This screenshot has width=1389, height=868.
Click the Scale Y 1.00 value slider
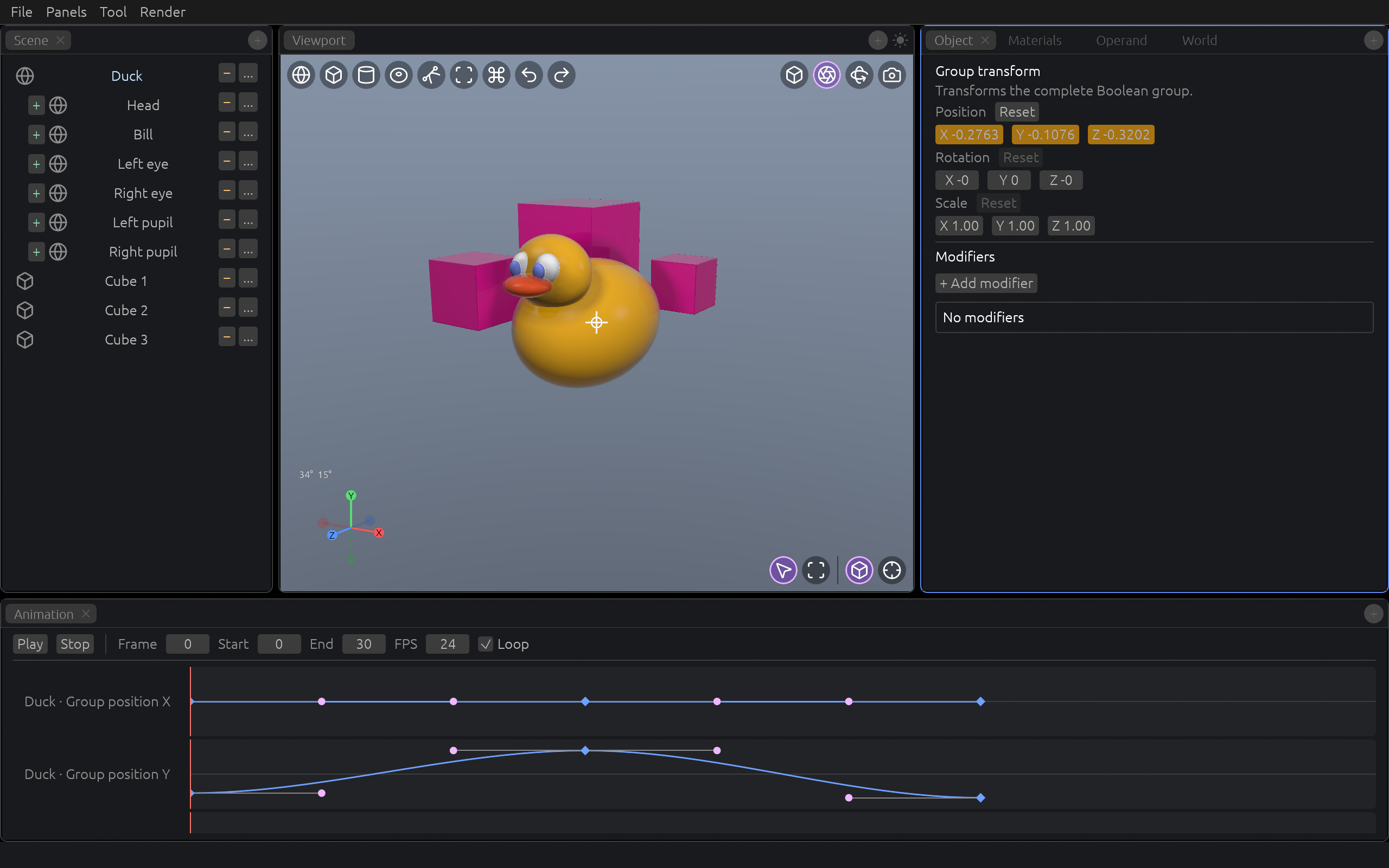click(1015, 226)
